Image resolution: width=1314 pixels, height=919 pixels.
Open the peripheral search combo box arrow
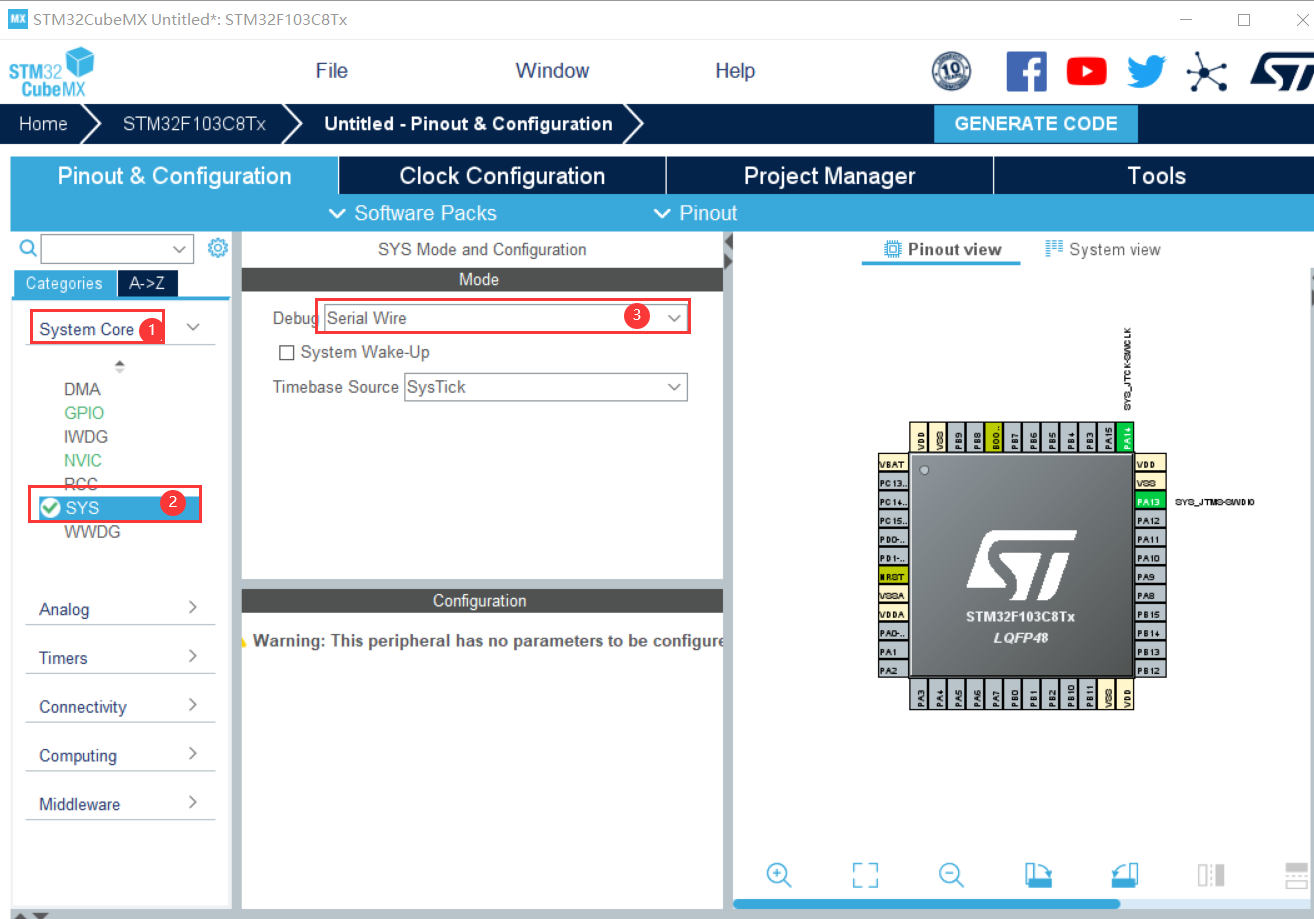pos(181,249)
